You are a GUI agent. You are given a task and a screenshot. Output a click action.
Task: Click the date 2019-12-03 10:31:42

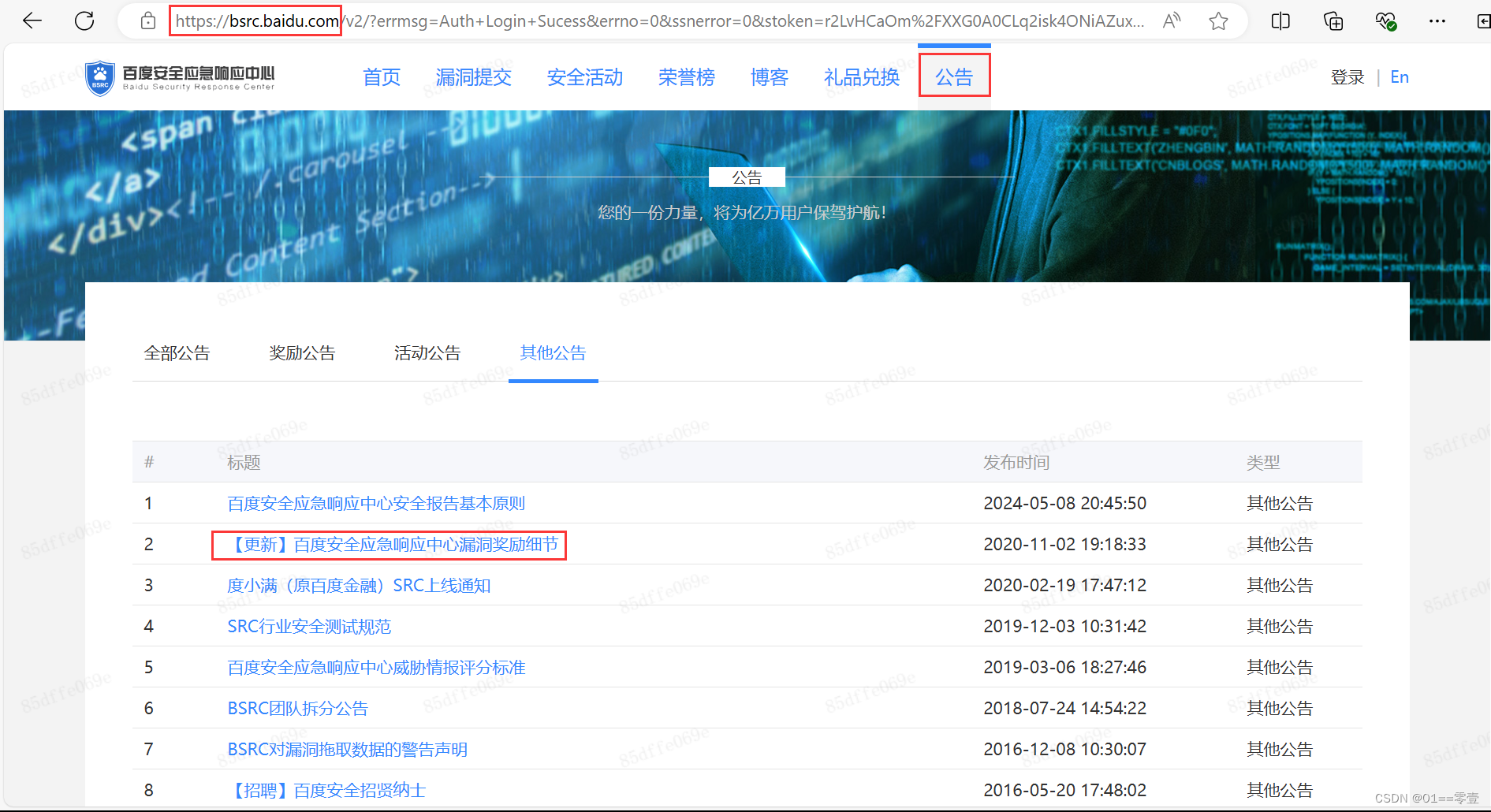click(1065, 627)
